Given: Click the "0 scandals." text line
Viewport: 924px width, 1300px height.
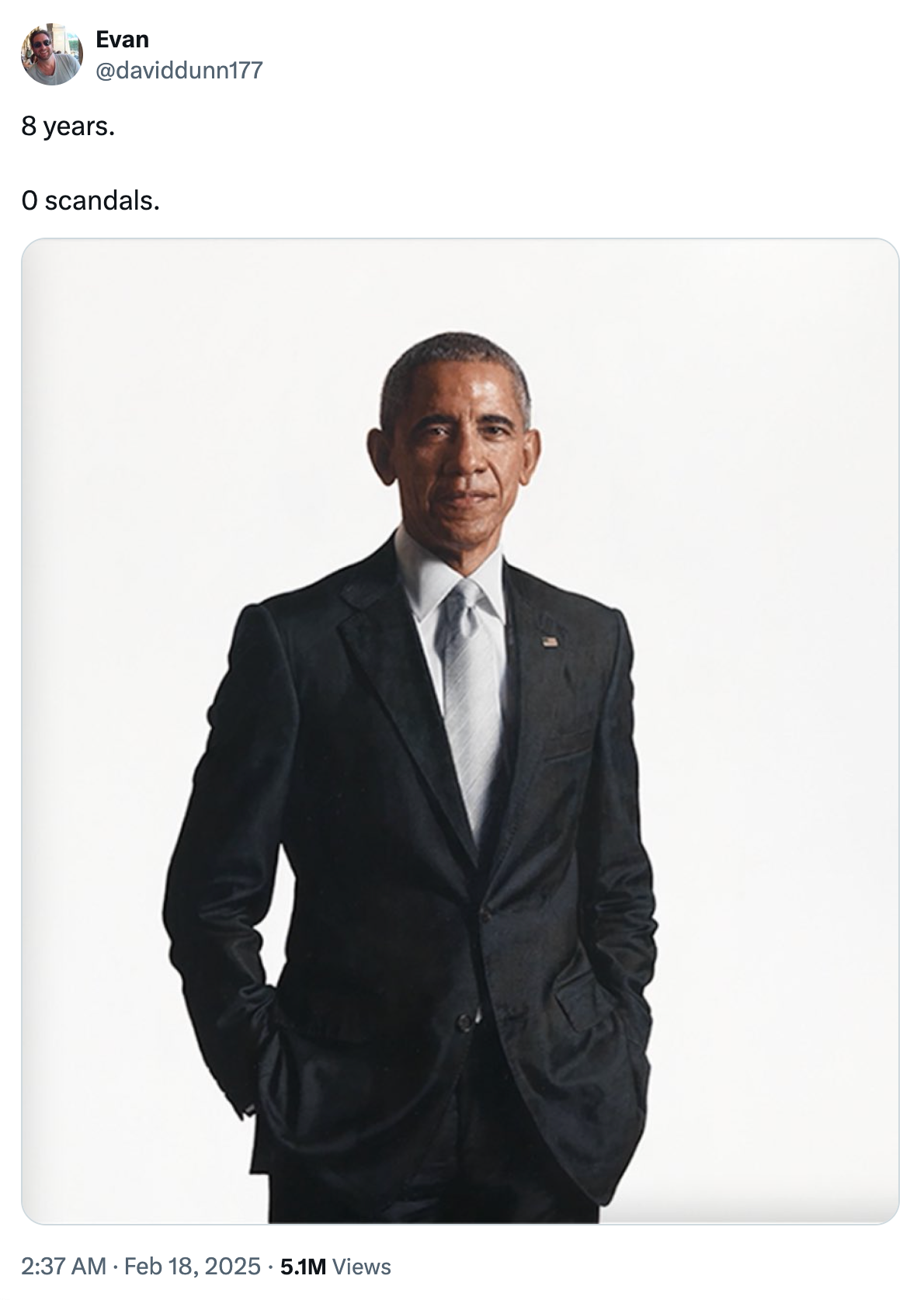Looking at the screenshot, I should (91, 200).
